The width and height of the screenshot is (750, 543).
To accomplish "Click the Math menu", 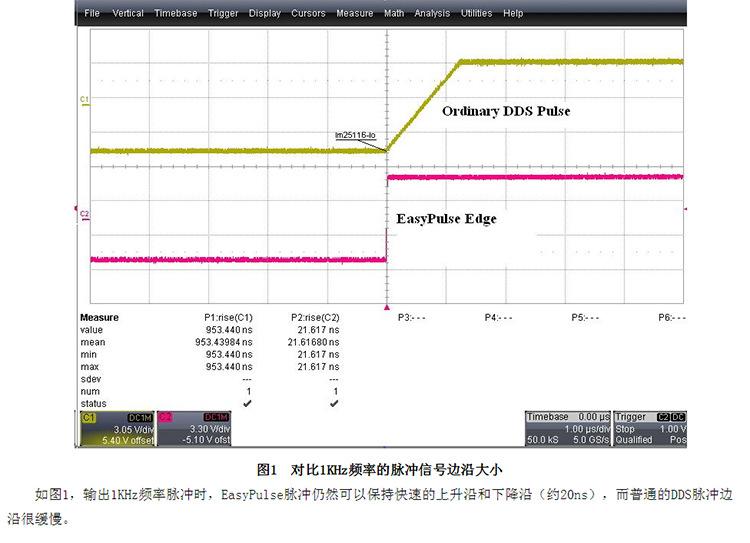I will tap(394, 14).
